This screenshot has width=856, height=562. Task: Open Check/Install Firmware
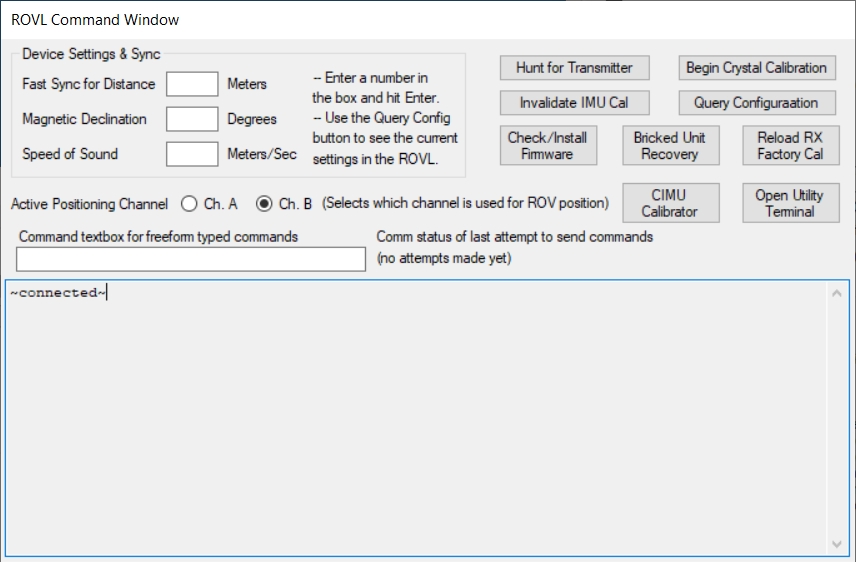[x=547, y=146]
